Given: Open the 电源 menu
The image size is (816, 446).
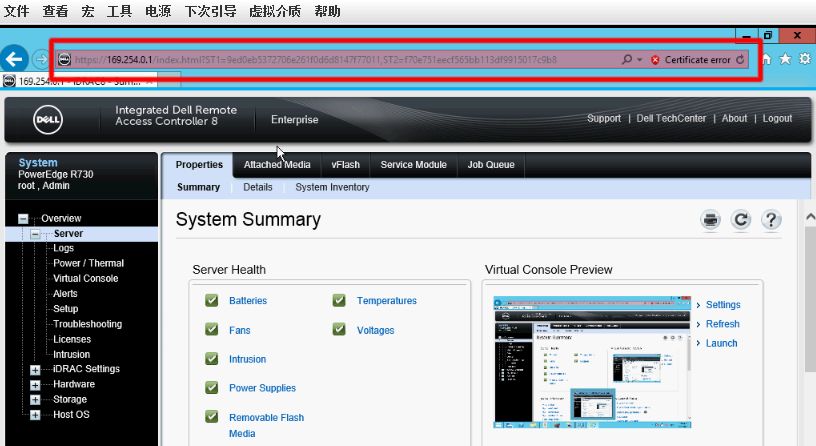Looking at the screenshot, I should pyautogui.click(x=158, y=11).
